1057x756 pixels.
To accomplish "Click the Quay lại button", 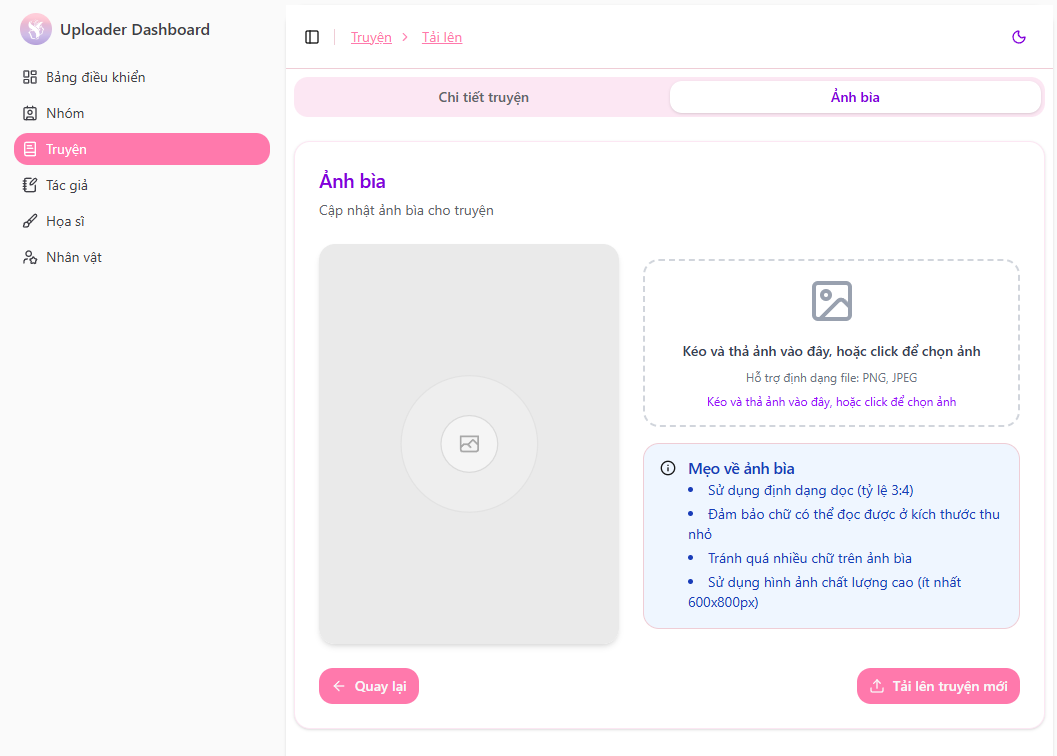I will pos(369,686).
